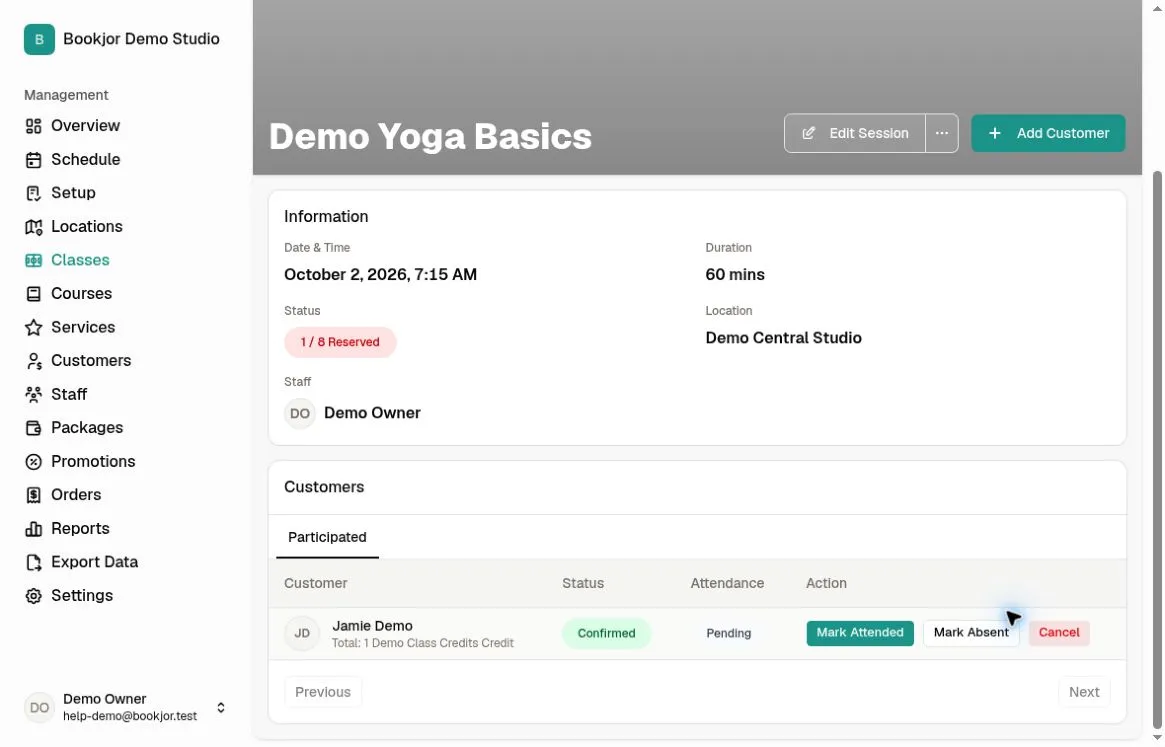
Task: Click the Packages wallet icon
Action: (33, 428)
